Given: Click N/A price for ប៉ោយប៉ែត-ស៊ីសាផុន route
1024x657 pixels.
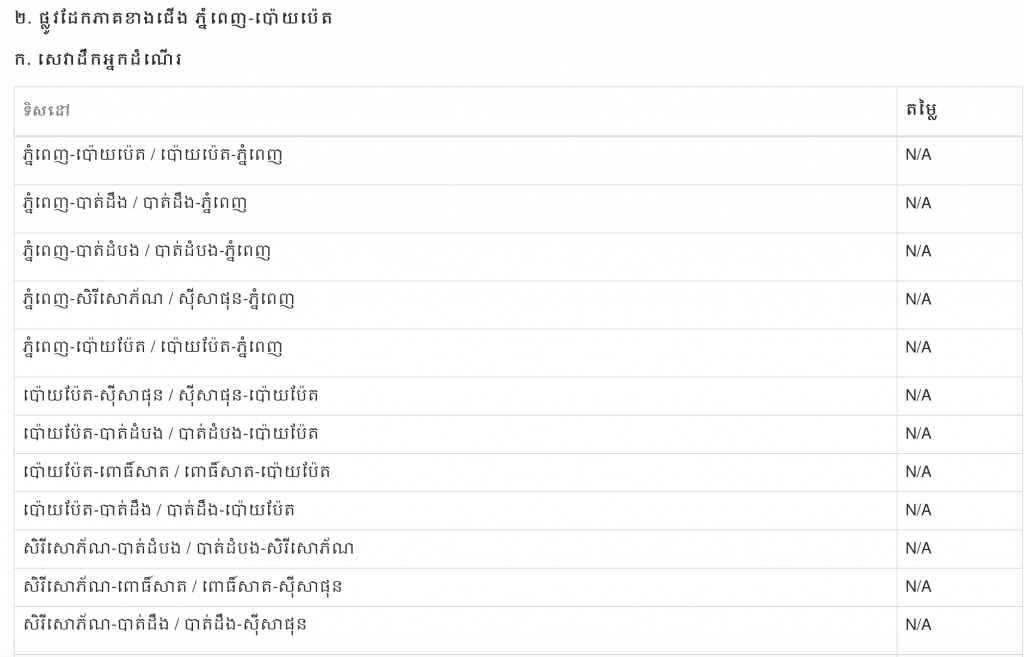Looking at the screenshot, I should coord(918,395).
